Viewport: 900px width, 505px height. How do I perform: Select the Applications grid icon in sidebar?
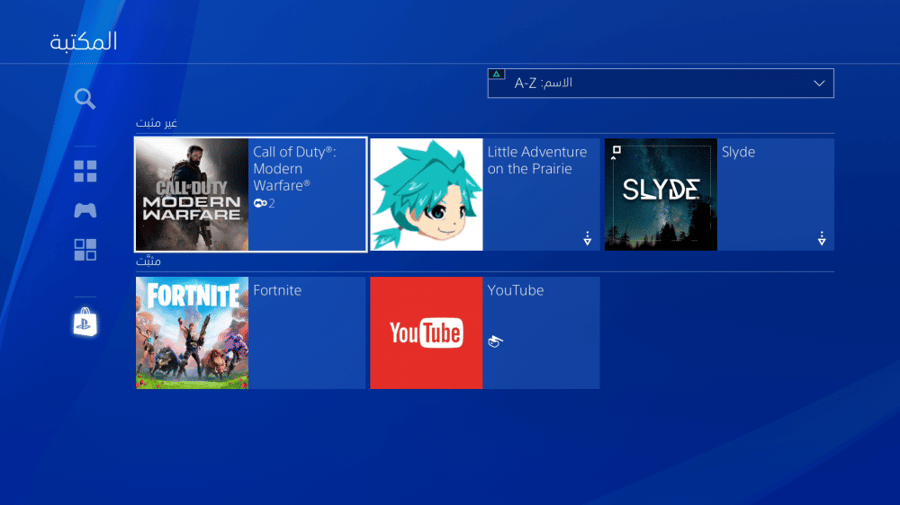(85, 250)
